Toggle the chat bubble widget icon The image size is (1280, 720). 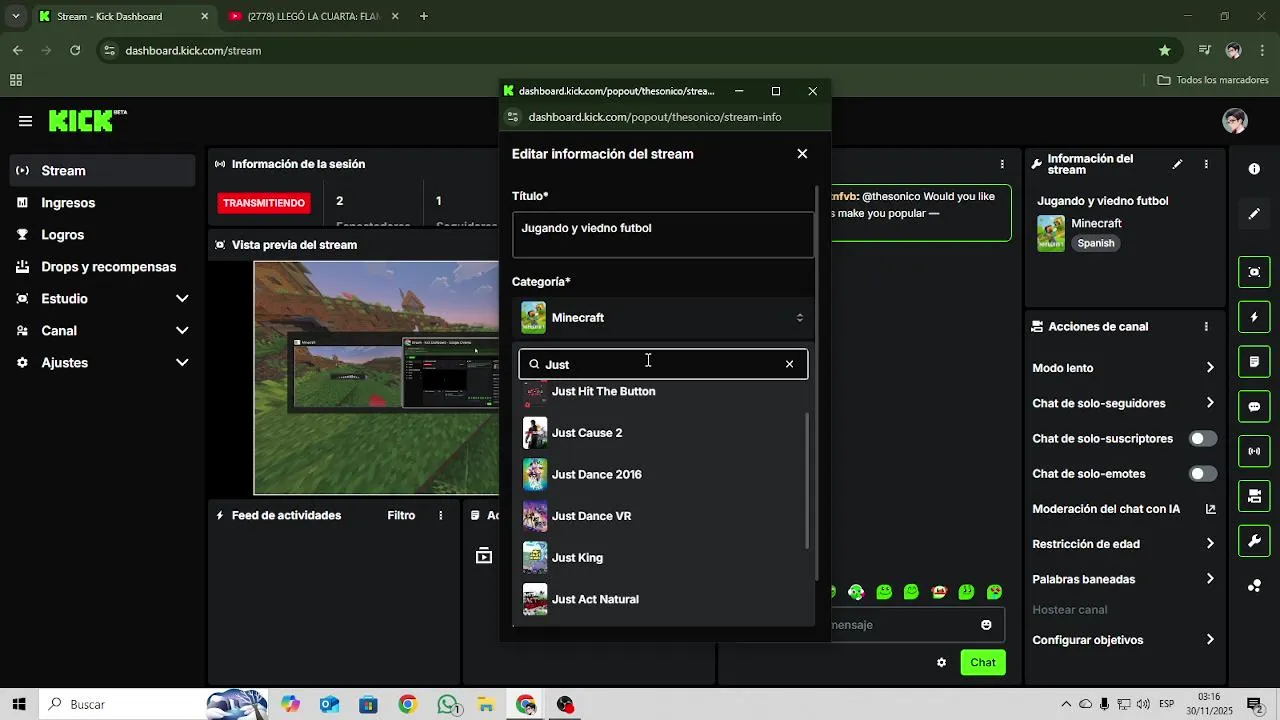1254,407
